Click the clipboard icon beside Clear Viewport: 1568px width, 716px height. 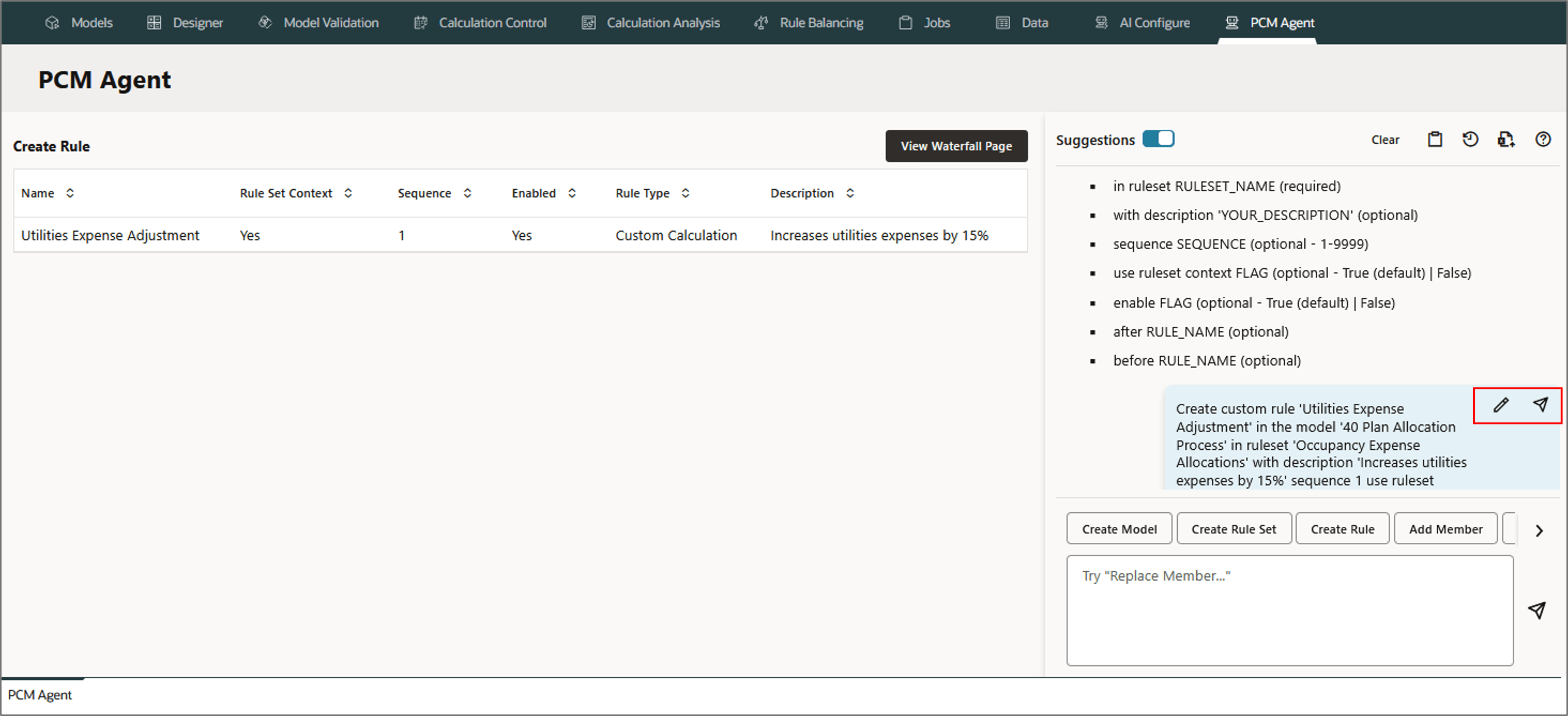[1435, 139]
